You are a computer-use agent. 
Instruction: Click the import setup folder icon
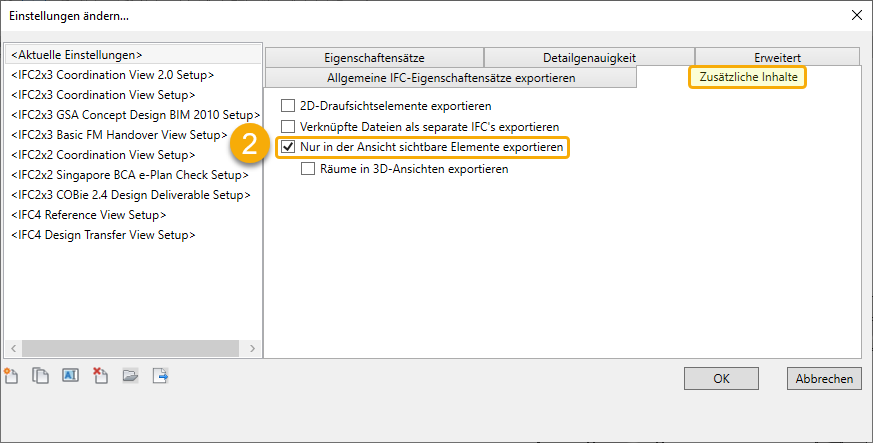(x=130, y=376)
